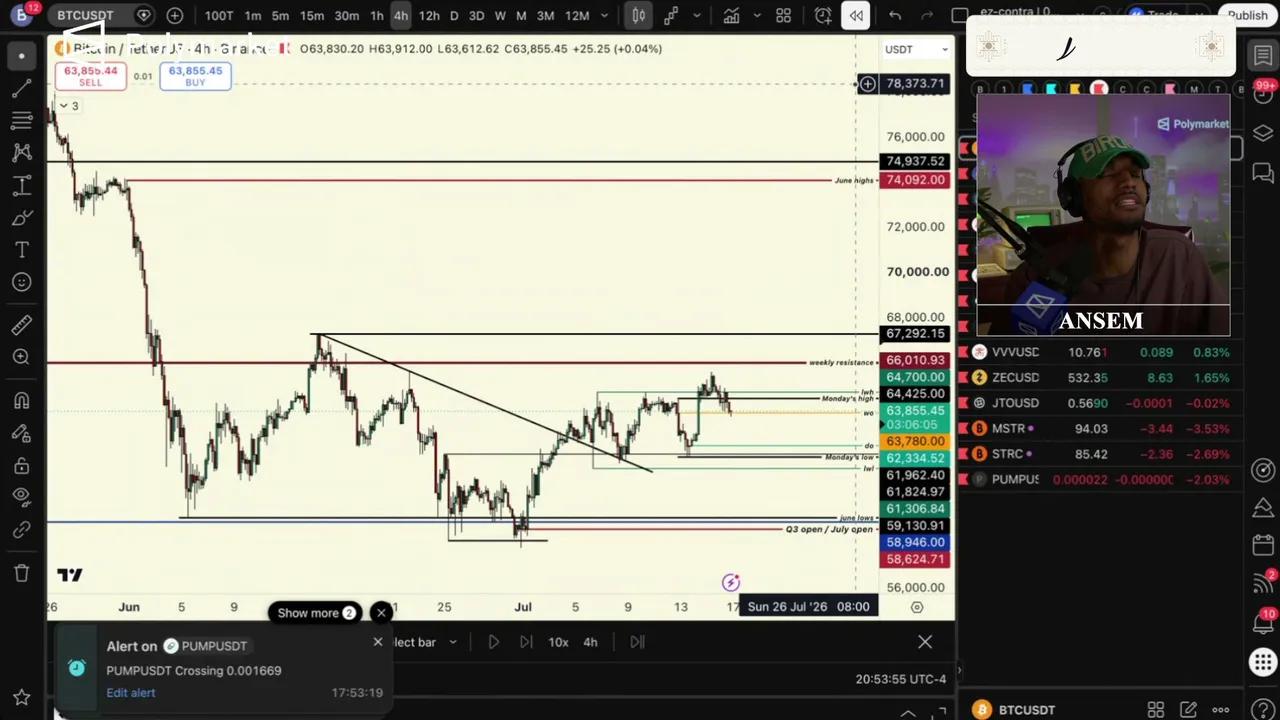Open the ruler measure tool
This screenshot has height=720, width=1280.
(x=21, y=325)
